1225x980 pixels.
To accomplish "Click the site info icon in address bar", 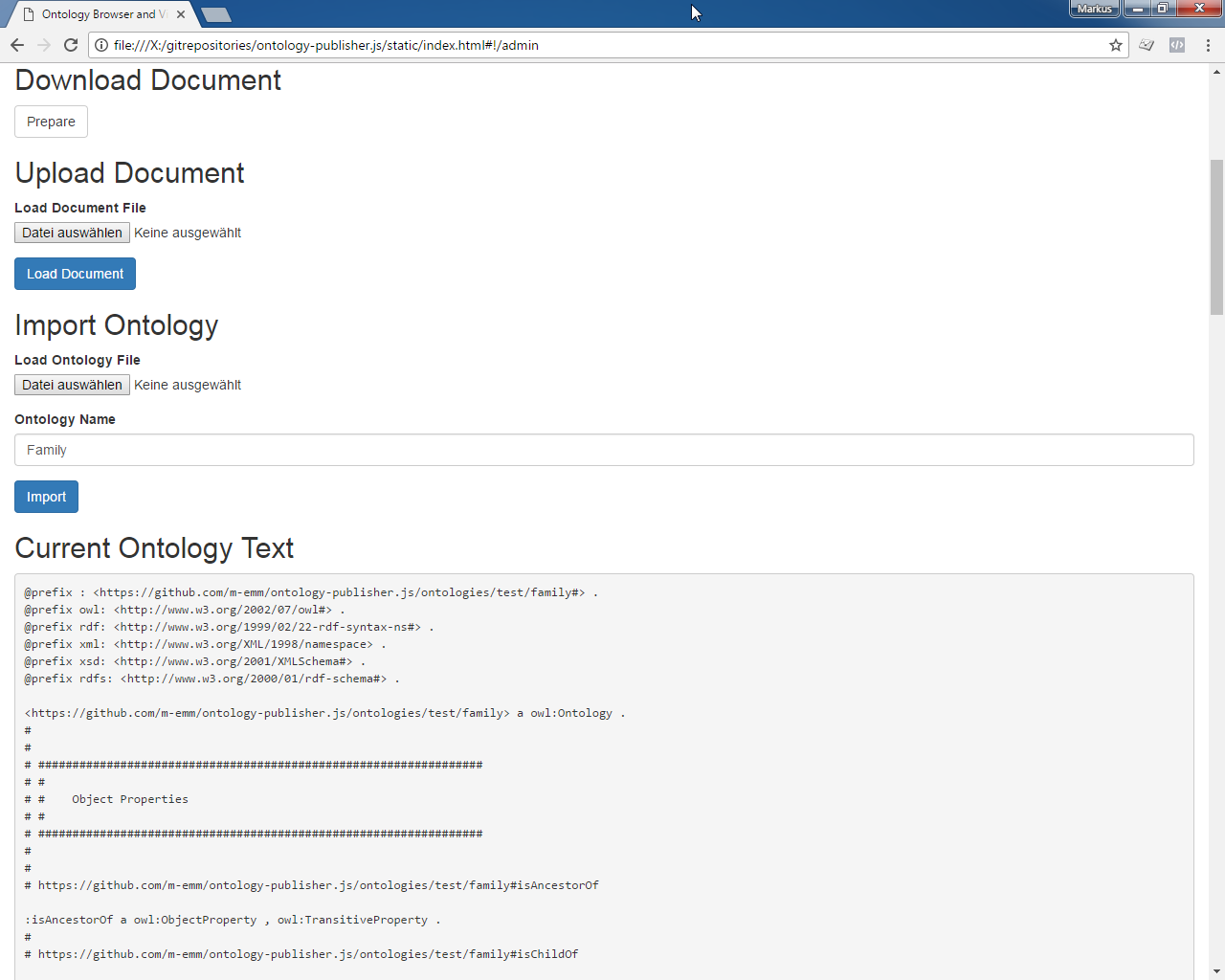I will point(101,45).
